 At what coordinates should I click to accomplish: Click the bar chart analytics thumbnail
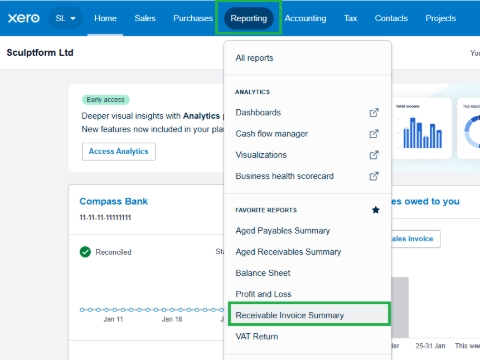[x=422, y=128]
